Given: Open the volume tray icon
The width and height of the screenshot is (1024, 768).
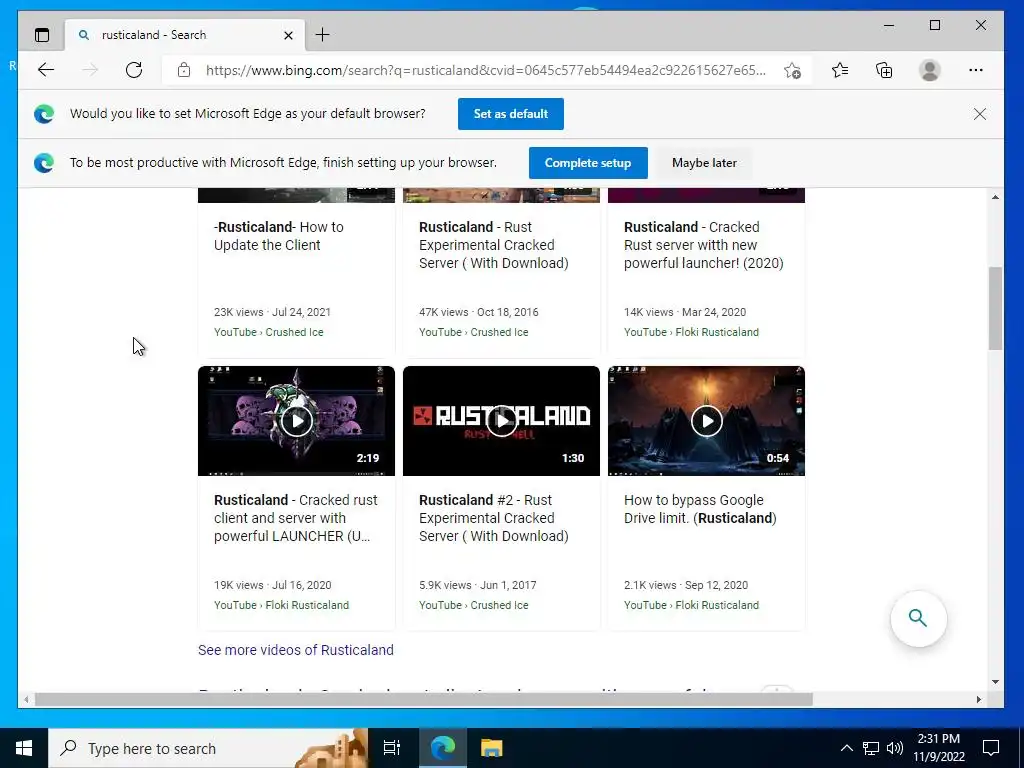Looking at the screenshot, I should 895,748.
